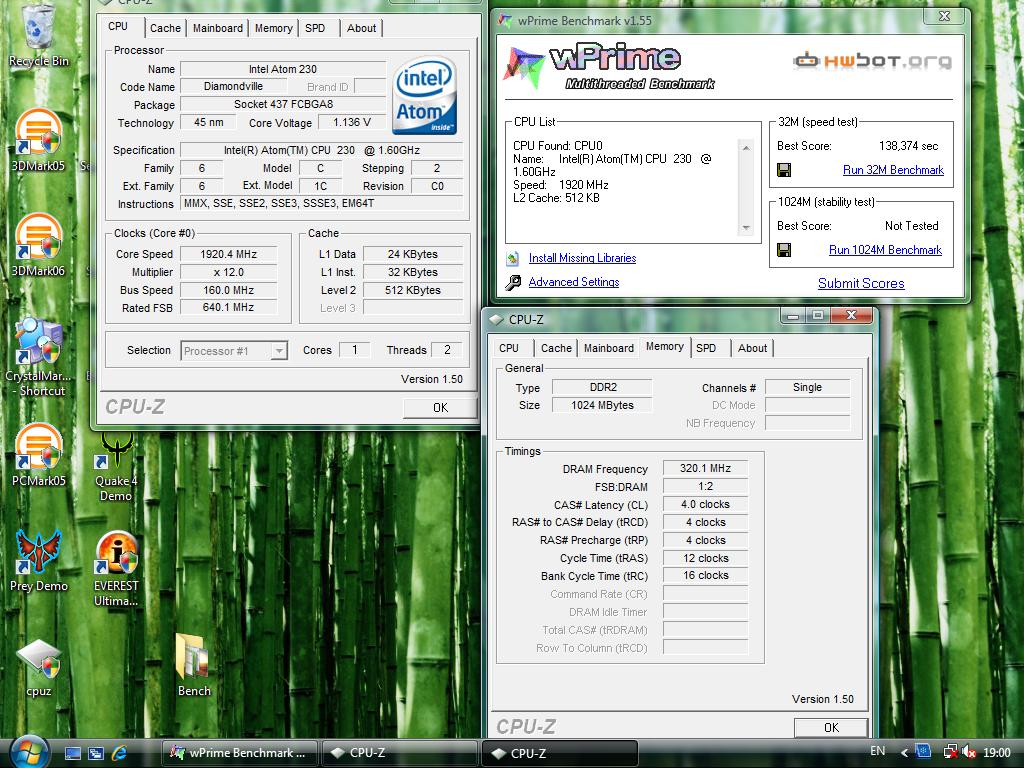Image resolution: width=1024 pixels, height=768 pixels.
Task: Launch Internet Explorer from quick launch
Action: click(x=119, y=753)
